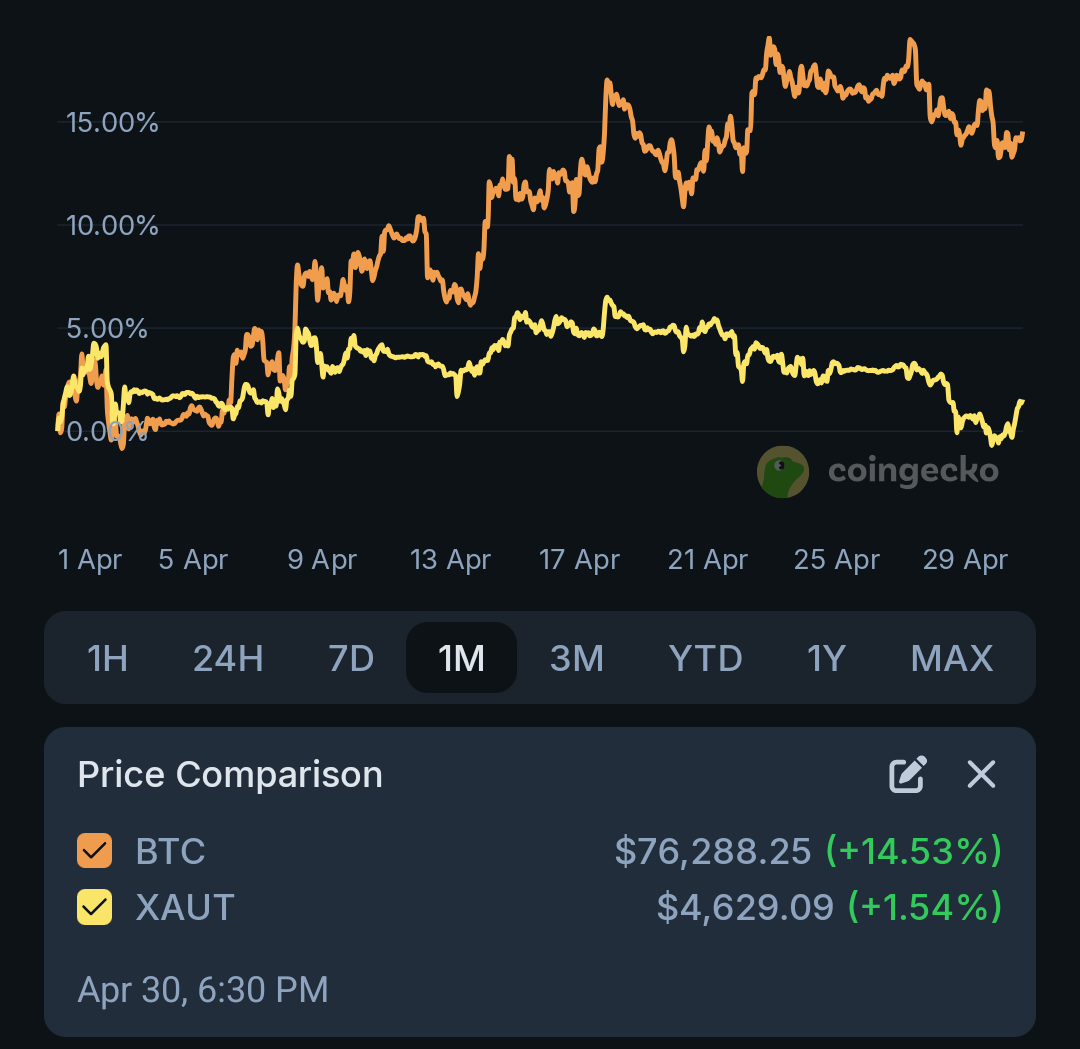Click the 15.00% gridline label
This screenshot has height=1049, width=1080.
coord(112,123)
